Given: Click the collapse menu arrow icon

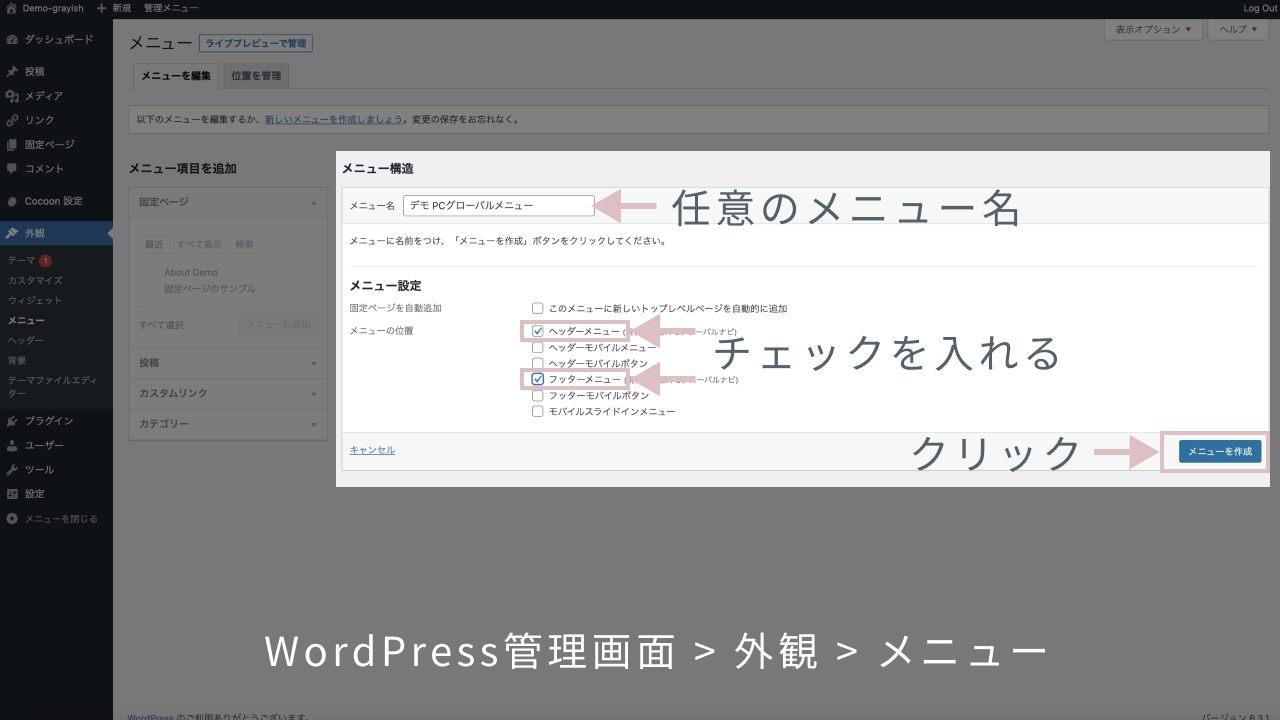Looking at the screenshot, I should pos(11,519).
